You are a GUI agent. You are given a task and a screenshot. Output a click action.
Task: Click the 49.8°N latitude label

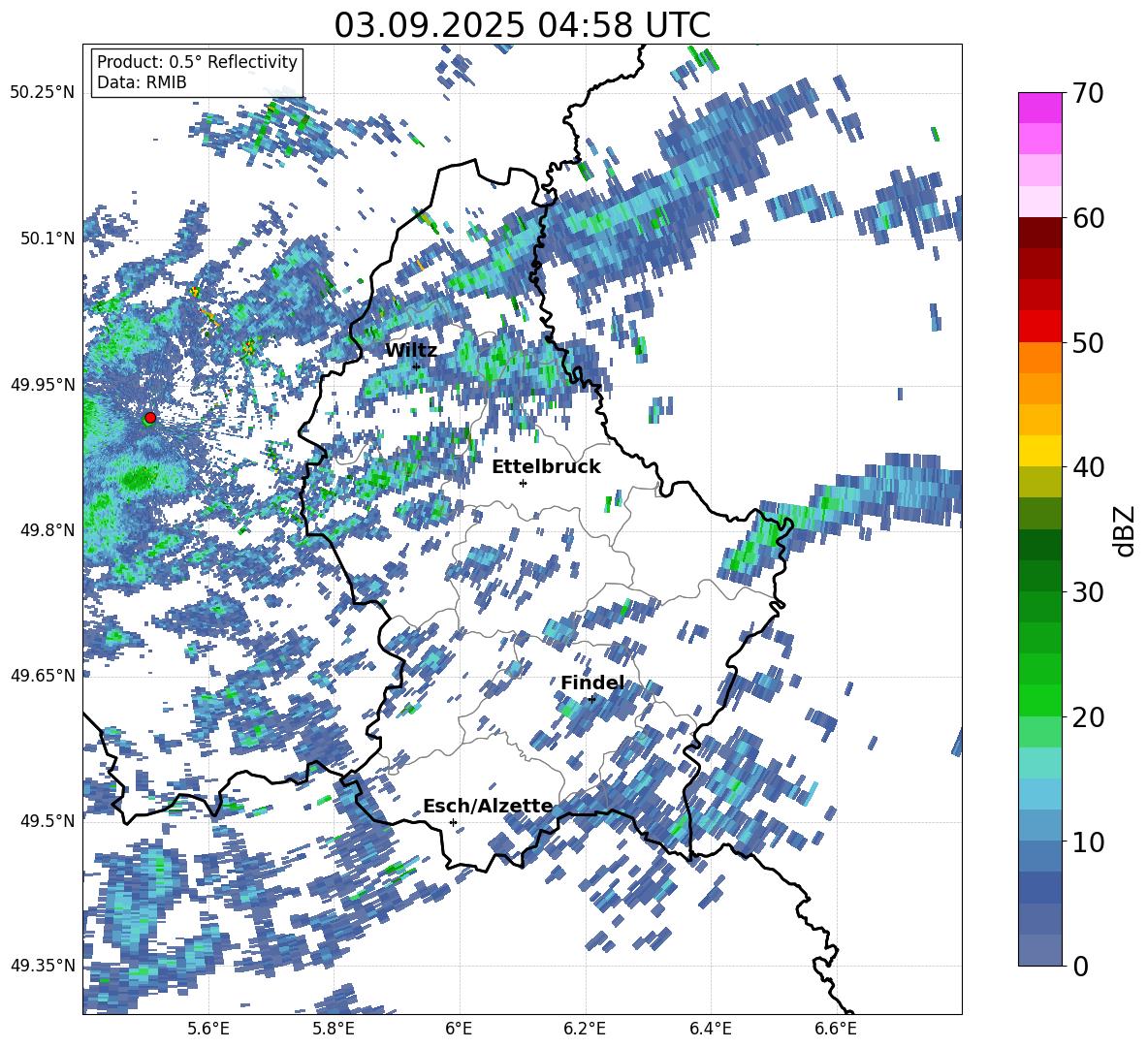point(47,530)
